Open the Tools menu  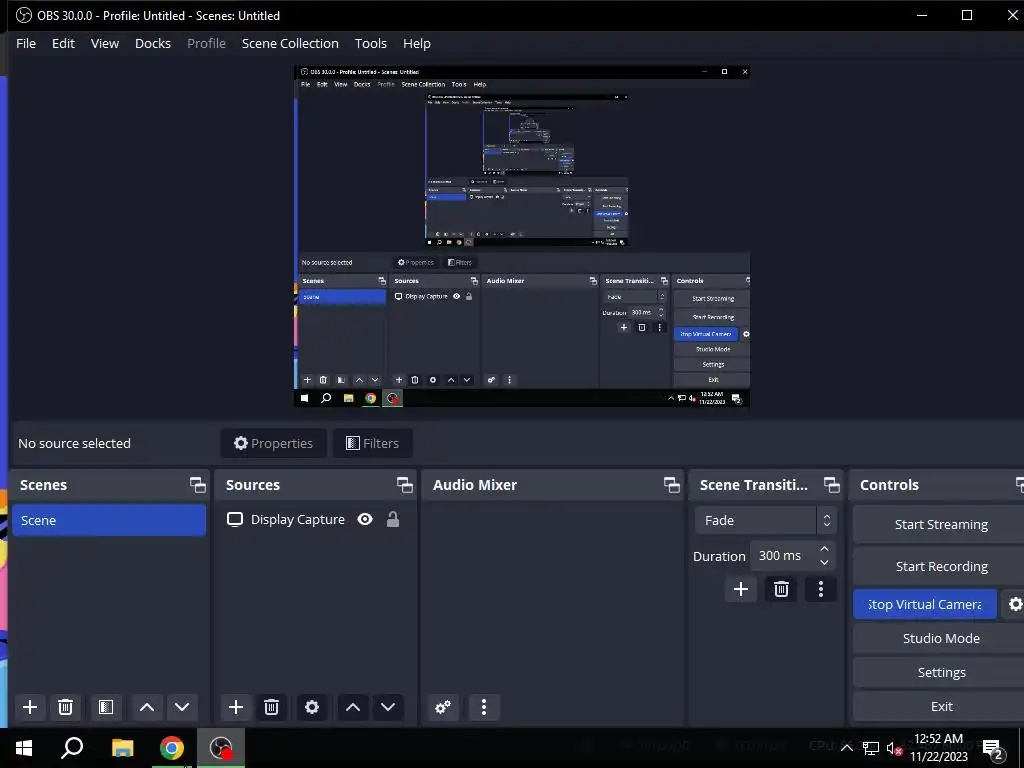pos(371,43)
